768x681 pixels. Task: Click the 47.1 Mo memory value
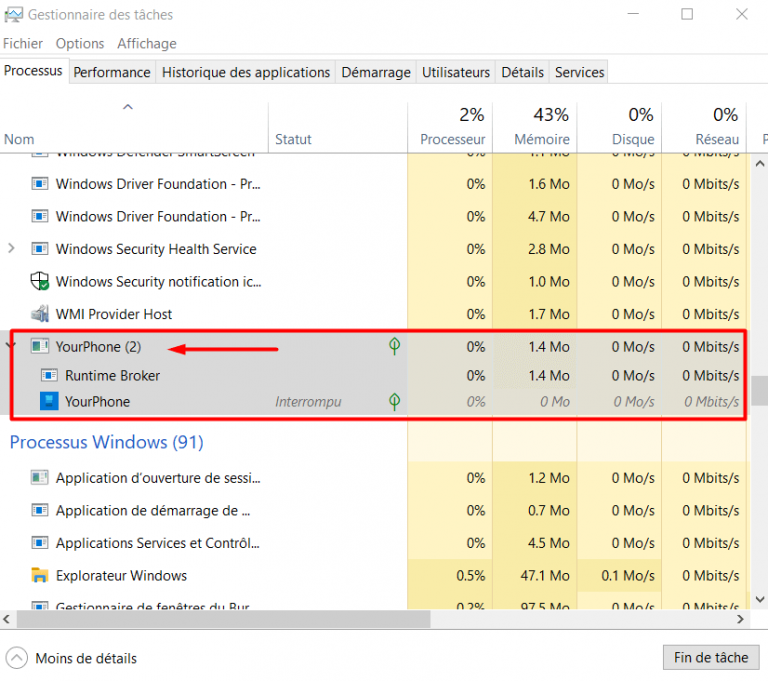(545, 576)
